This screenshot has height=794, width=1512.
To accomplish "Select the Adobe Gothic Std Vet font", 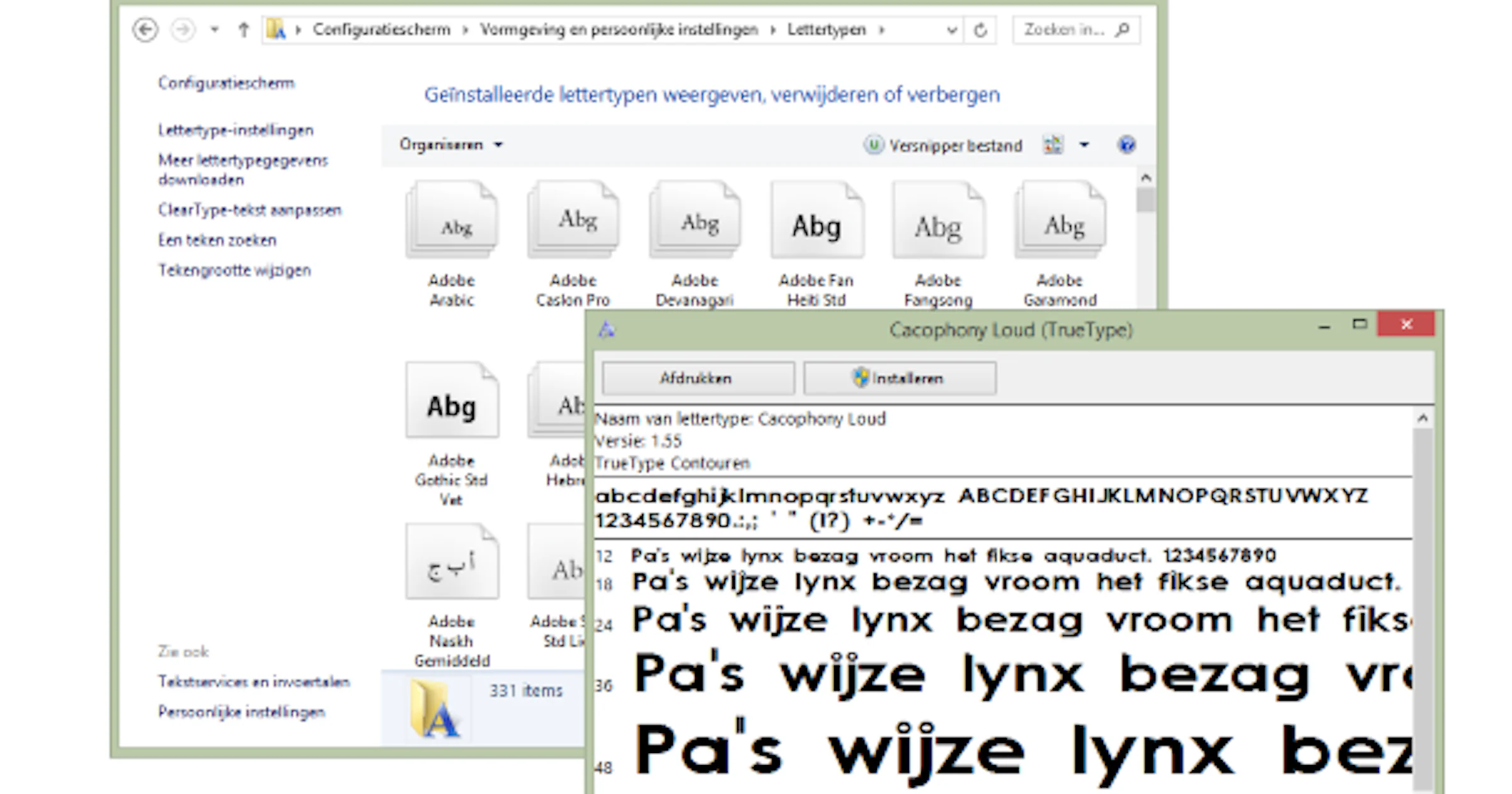I will point(452,435).
